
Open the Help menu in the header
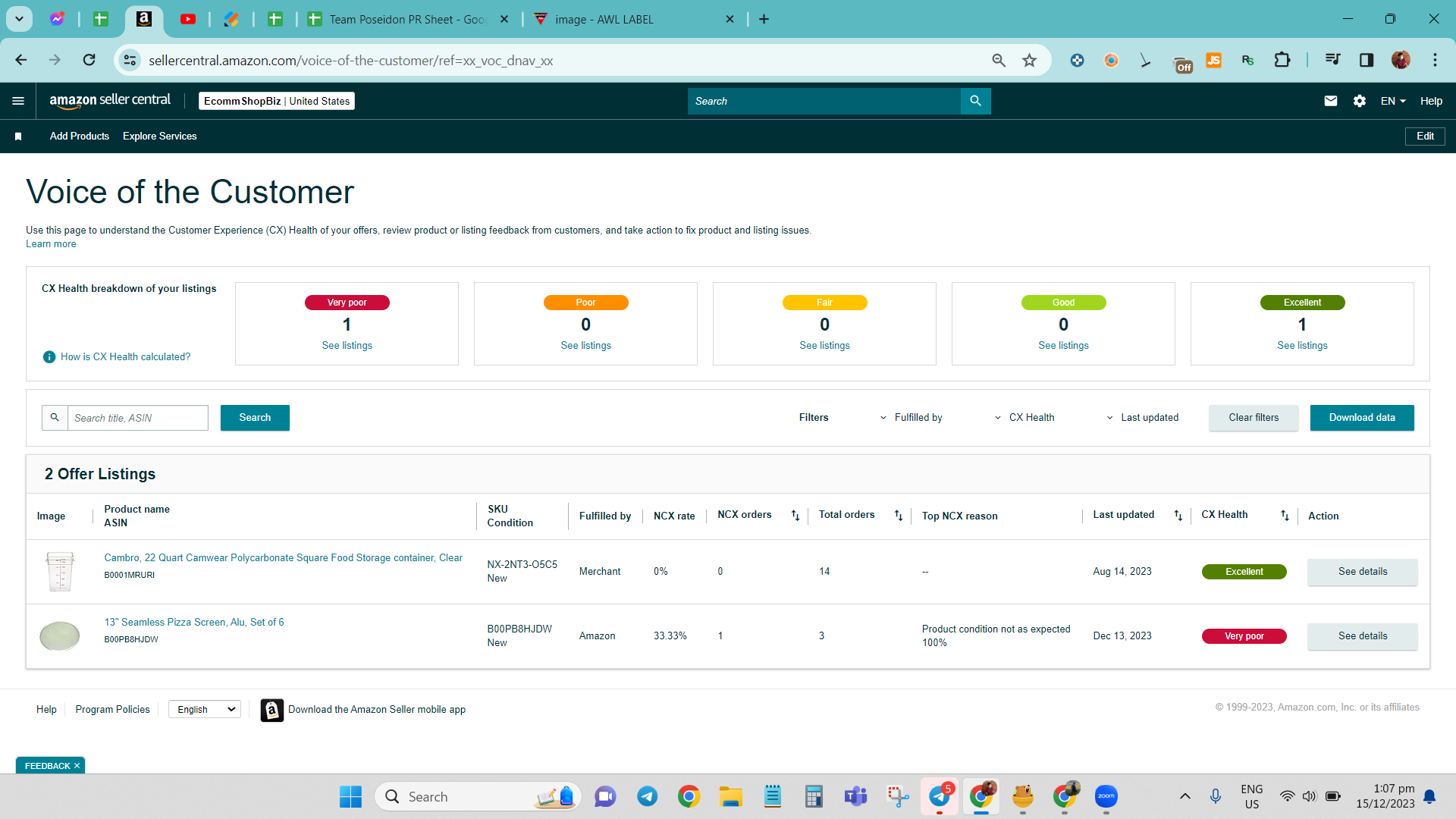pyautogui.click(x=1431, y=101)
